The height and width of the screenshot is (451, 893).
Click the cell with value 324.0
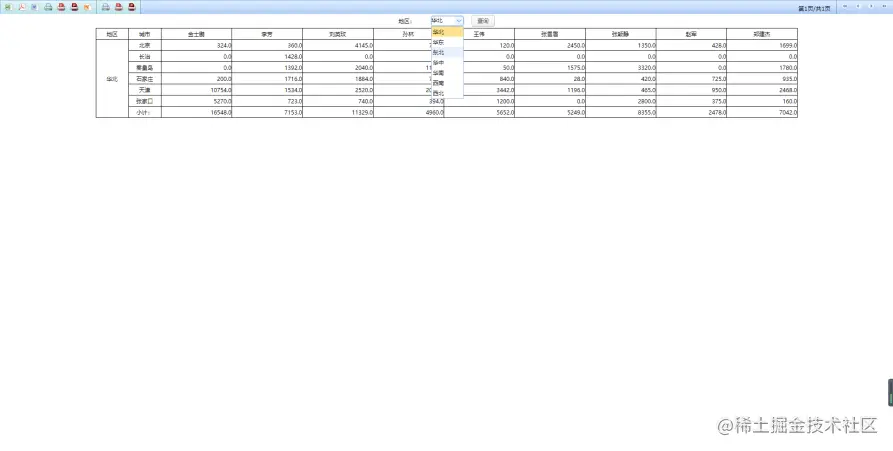pos(196,45)
